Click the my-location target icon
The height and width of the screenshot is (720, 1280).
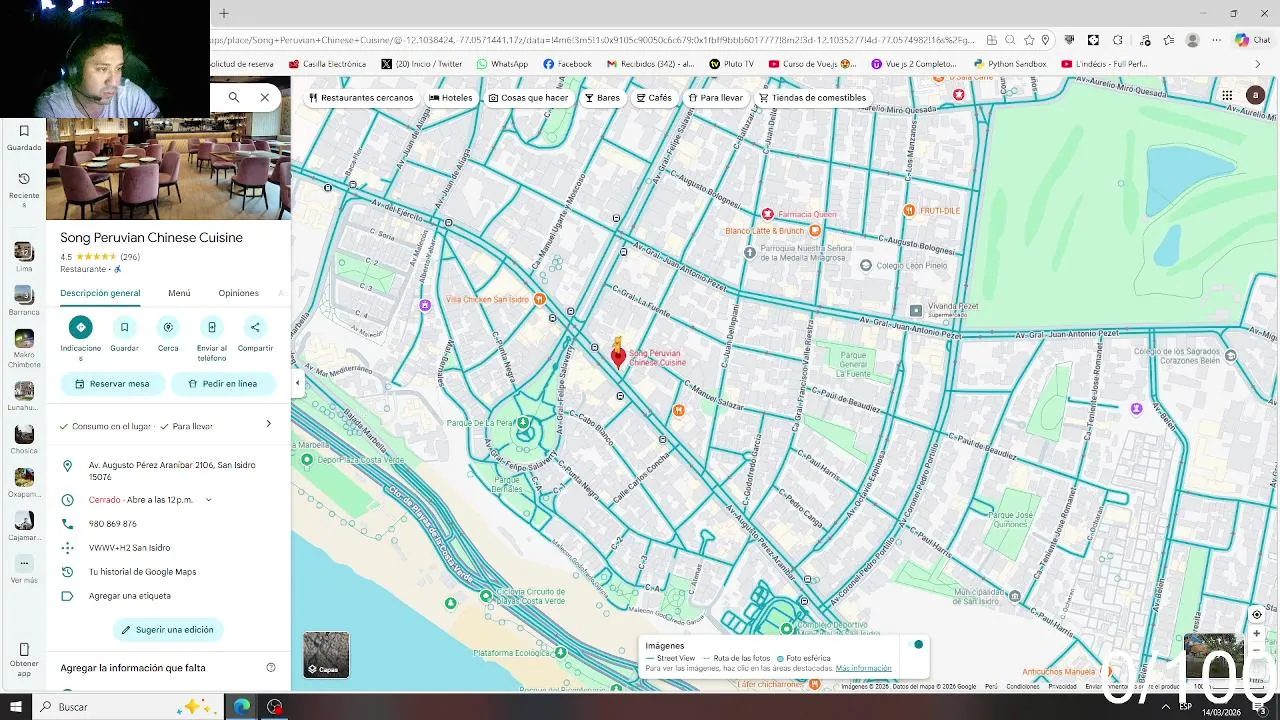coord(1257,615)
